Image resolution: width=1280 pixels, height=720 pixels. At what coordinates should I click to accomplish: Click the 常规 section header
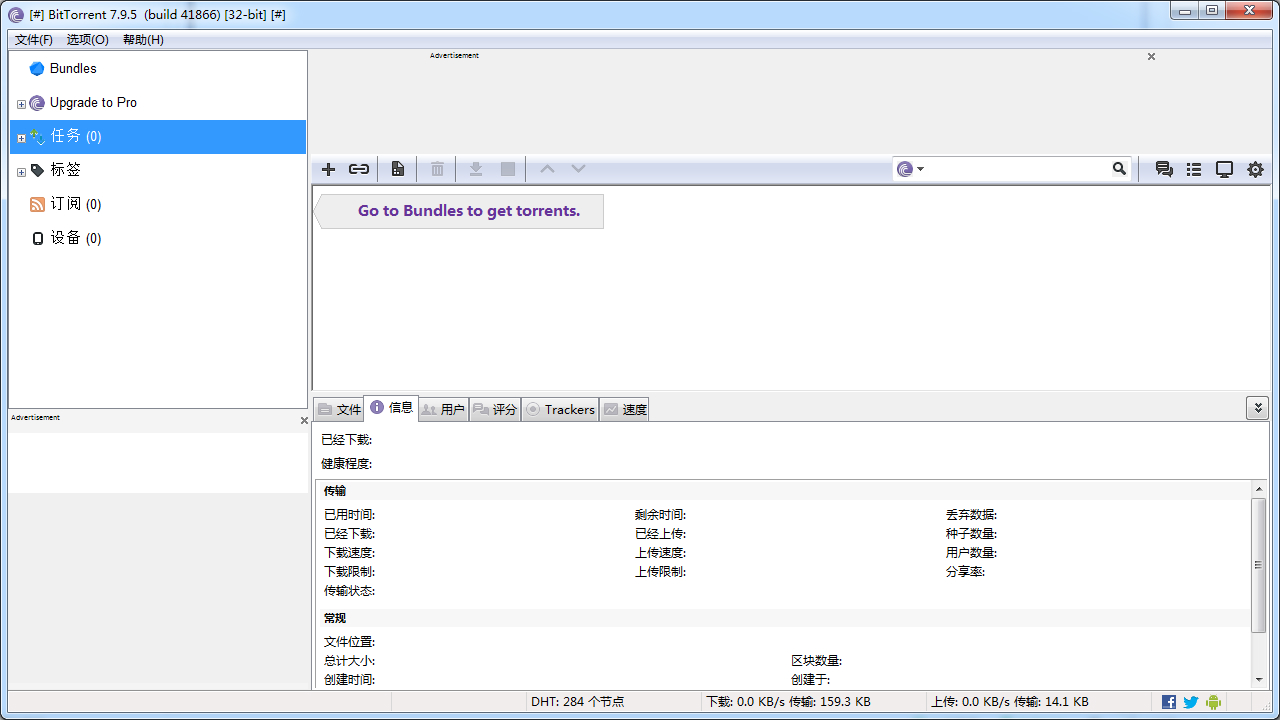click(x=335, y=618)
